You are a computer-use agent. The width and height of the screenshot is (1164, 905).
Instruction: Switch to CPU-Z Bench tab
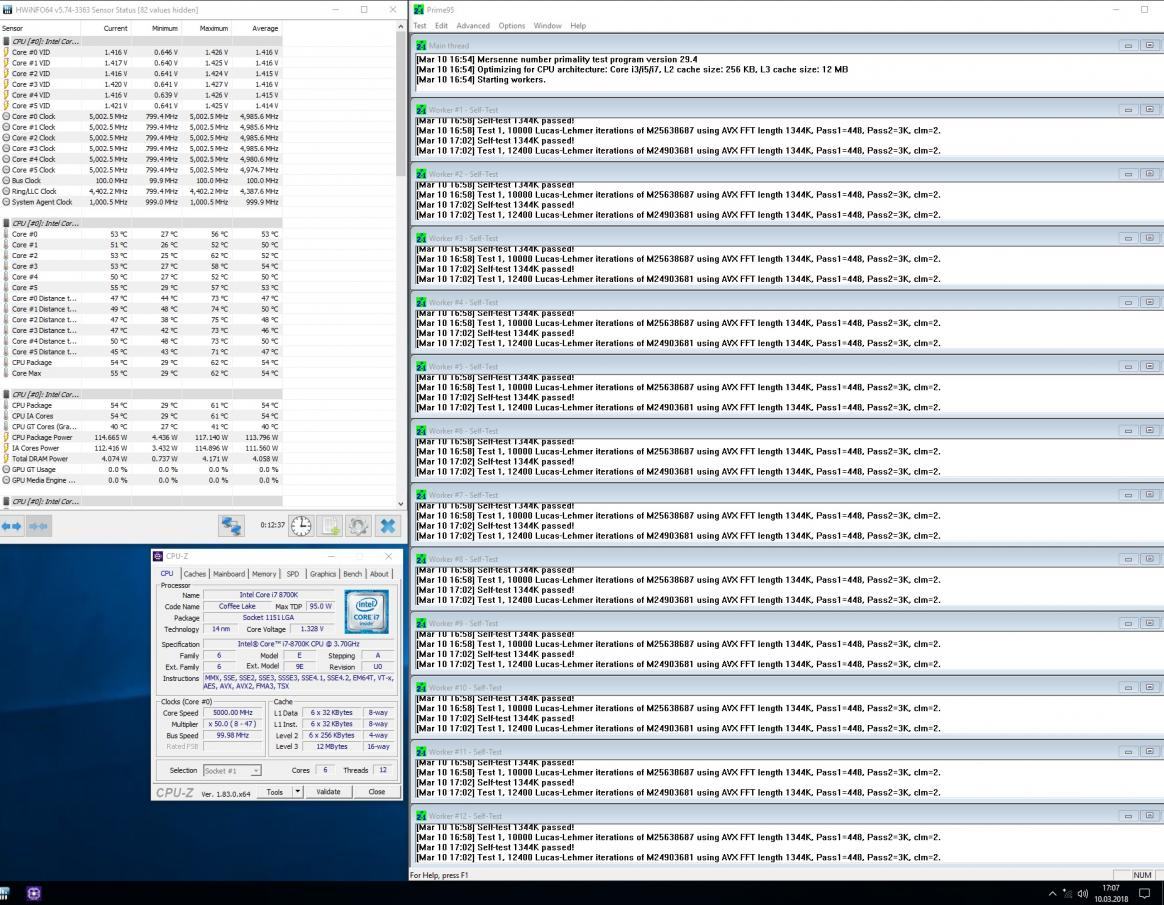[x=353, y=574]
